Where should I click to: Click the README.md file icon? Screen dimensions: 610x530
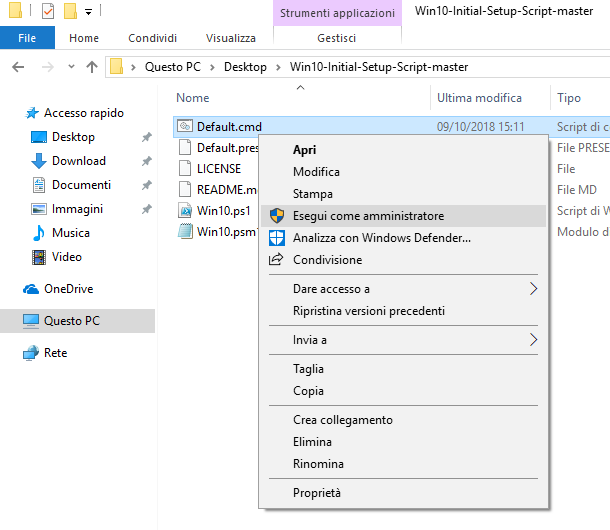185,190
